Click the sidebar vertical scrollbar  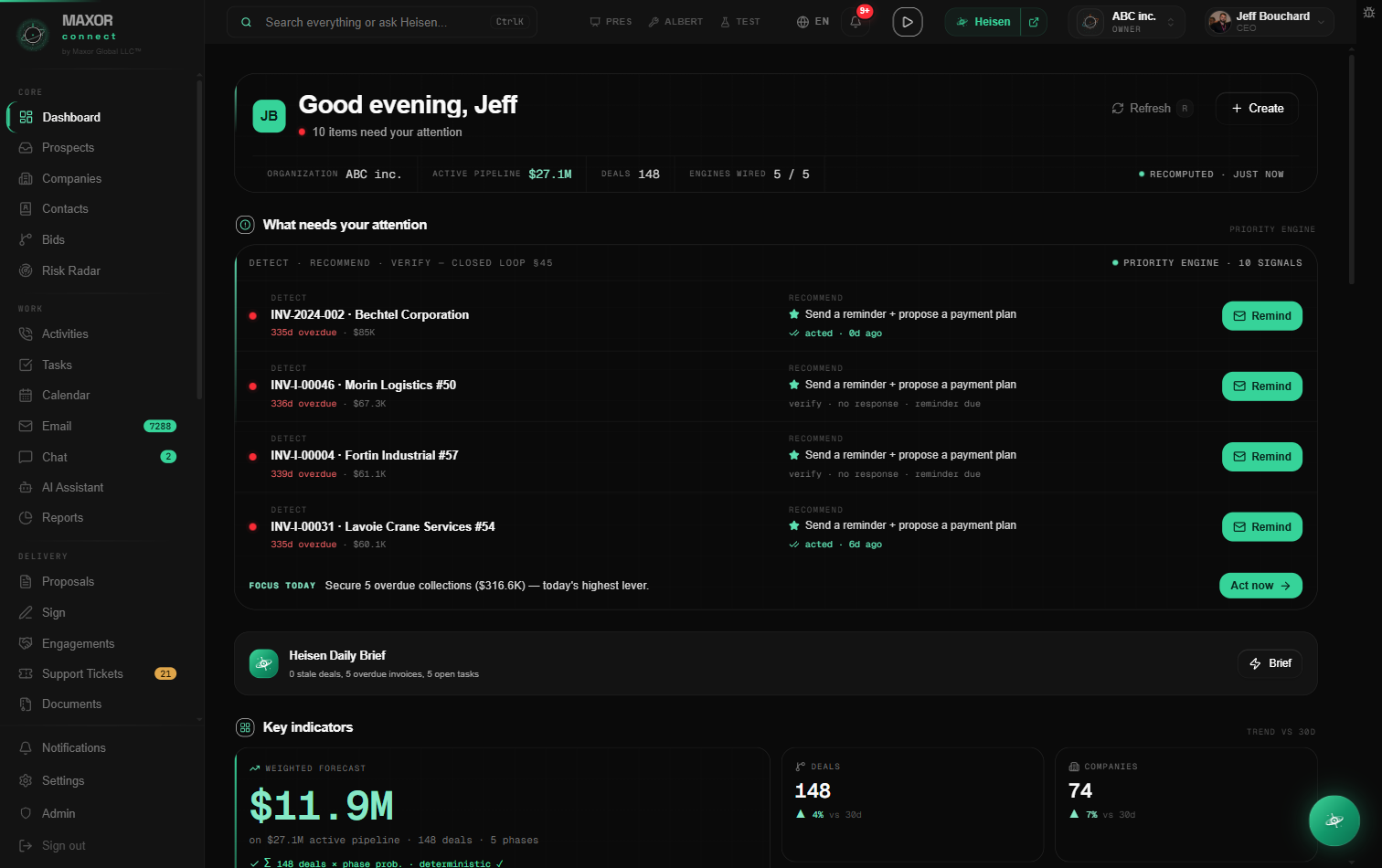click(x=199, y=238)
